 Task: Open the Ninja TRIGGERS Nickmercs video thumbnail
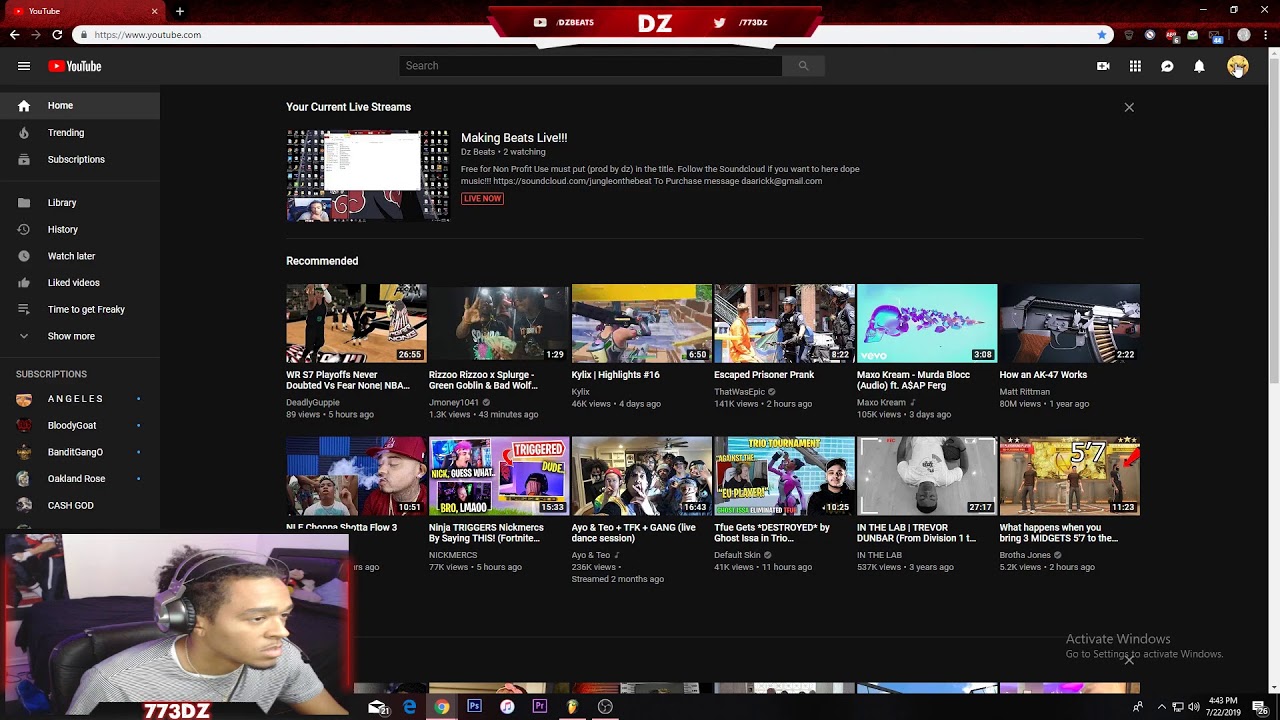pyautogui.click(x=499, y=476)
